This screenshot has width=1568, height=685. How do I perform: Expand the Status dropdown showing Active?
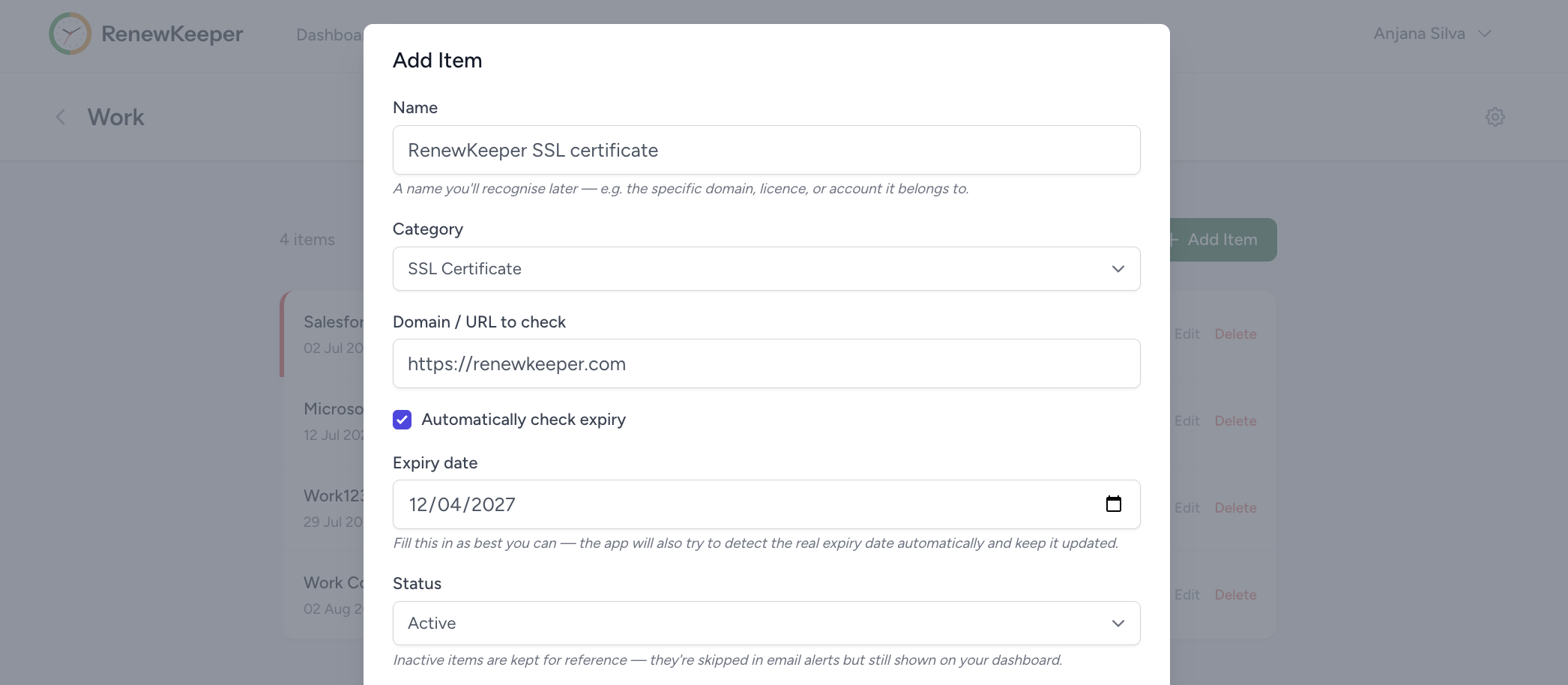tap(766, 624)
